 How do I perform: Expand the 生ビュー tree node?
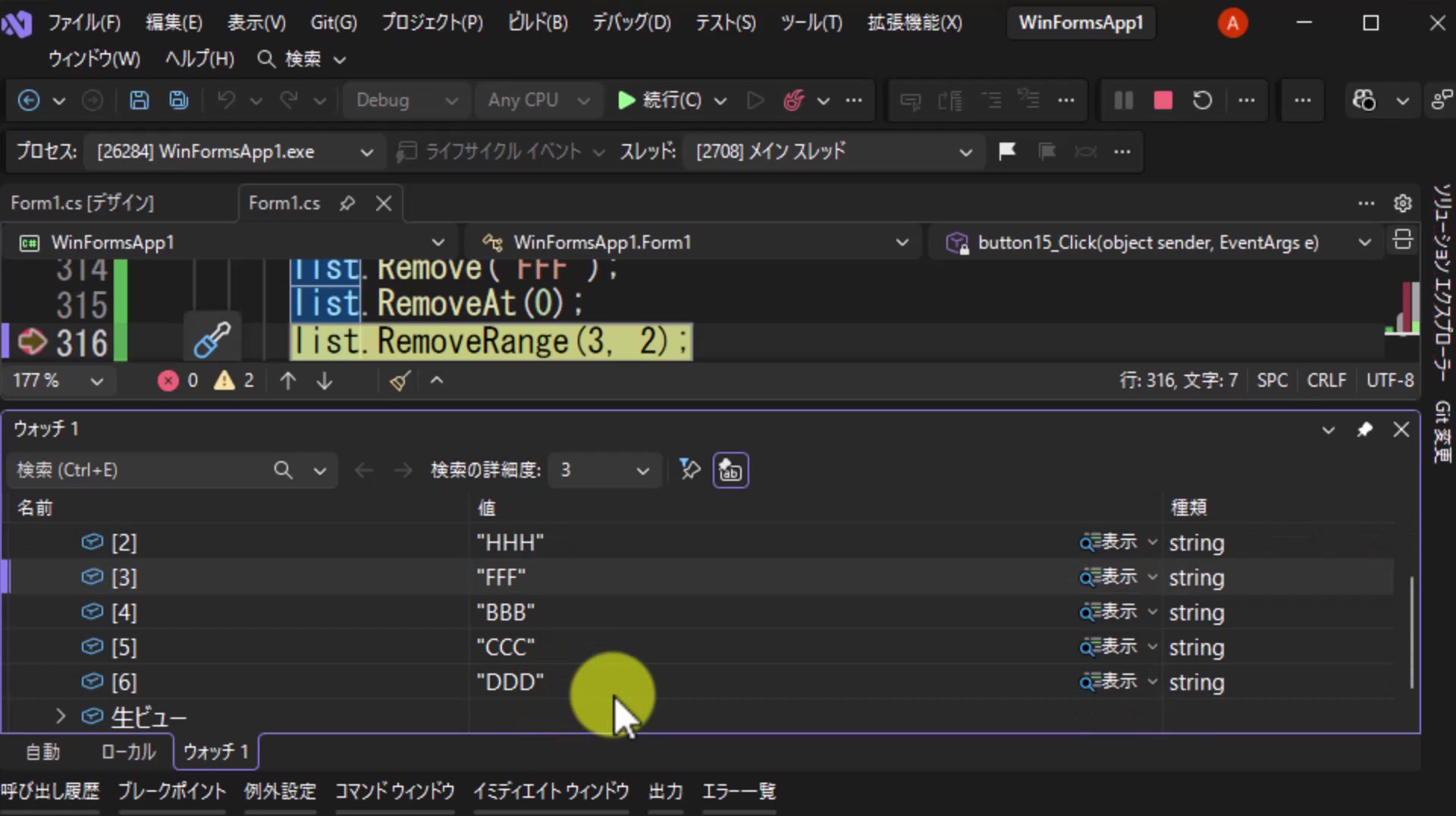coord(60,716)
